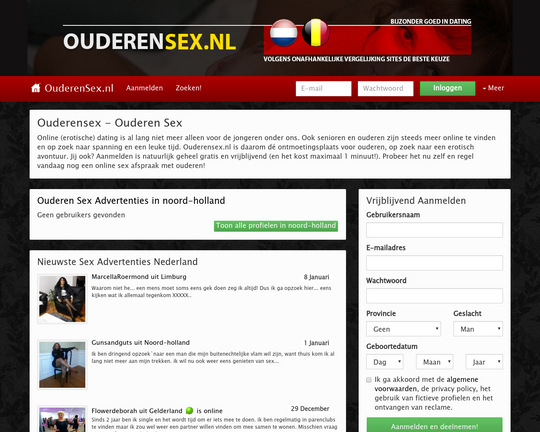540x432 pixels.
Task: Open Gunsandguts uit Noord-holland profile link
Action: pyautogui.click(x=141, y=342)
